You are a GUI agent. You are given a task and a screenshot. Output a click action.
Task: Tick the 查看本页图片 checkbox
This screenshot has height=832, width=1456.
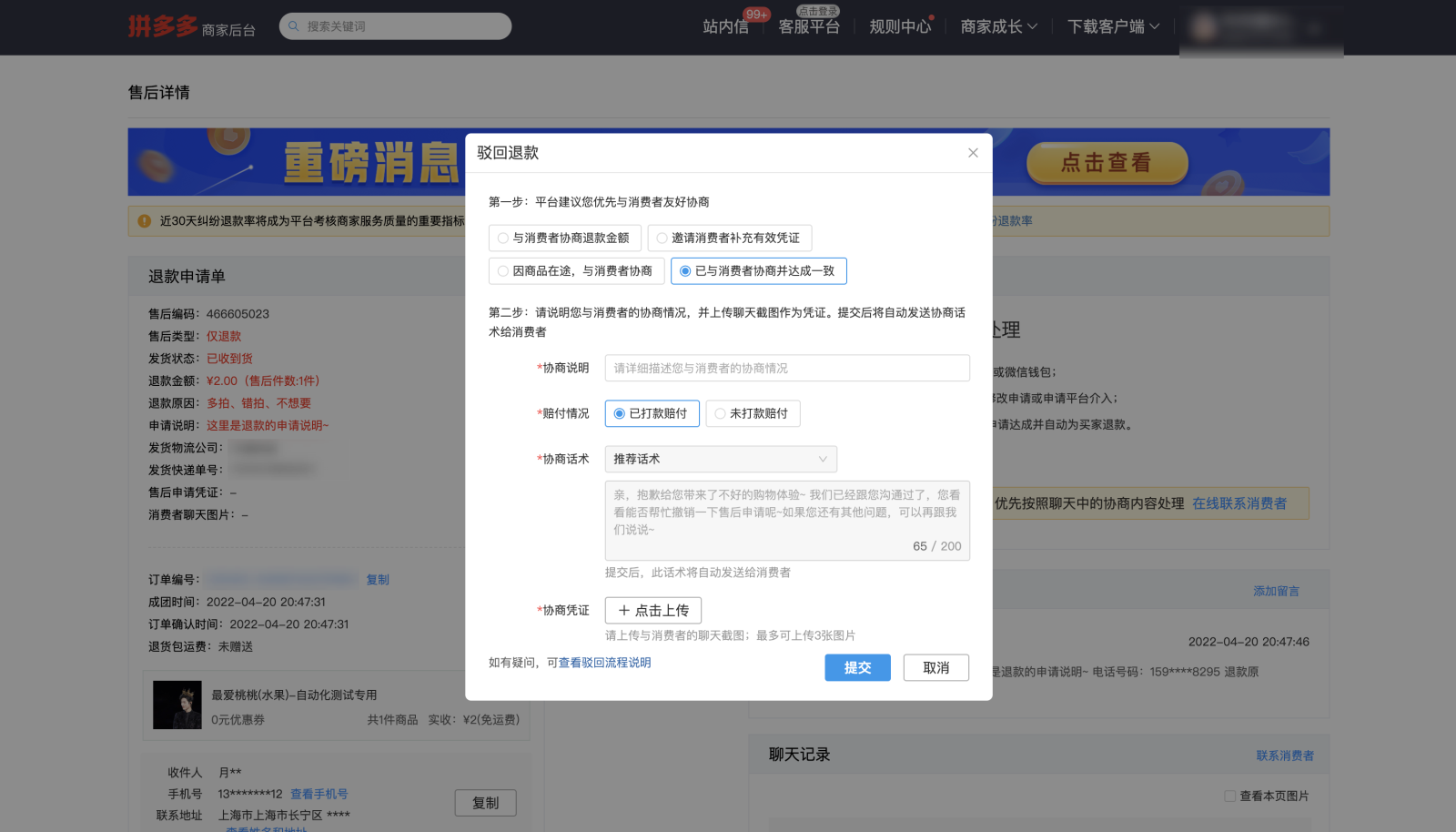click(x=1229, y=796)
